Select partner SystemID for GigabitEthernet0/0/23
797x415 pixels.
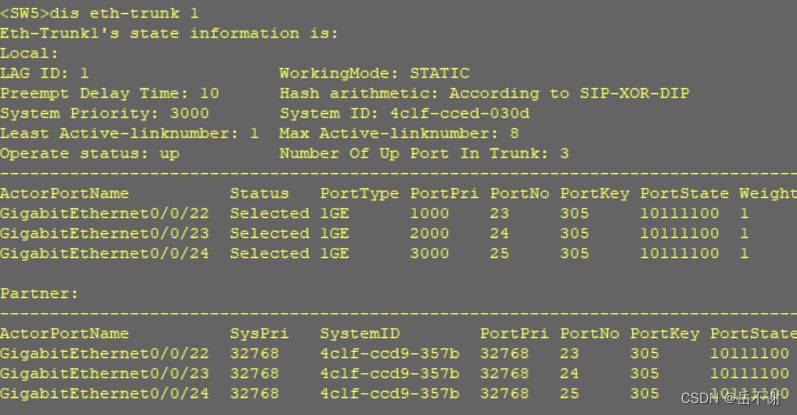tap(389, 374)
